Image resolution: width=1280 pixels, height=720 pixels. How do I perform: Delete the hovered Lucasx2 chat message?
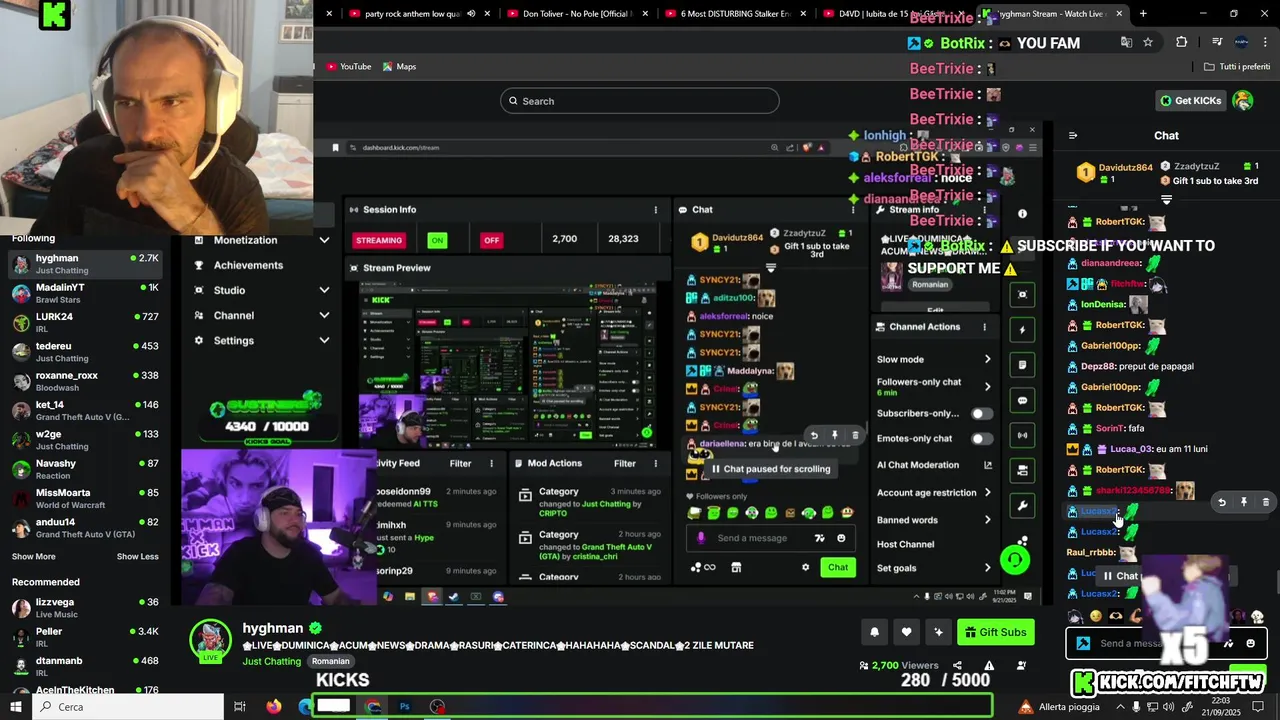pyautogui.click(x=1265, y=502)
